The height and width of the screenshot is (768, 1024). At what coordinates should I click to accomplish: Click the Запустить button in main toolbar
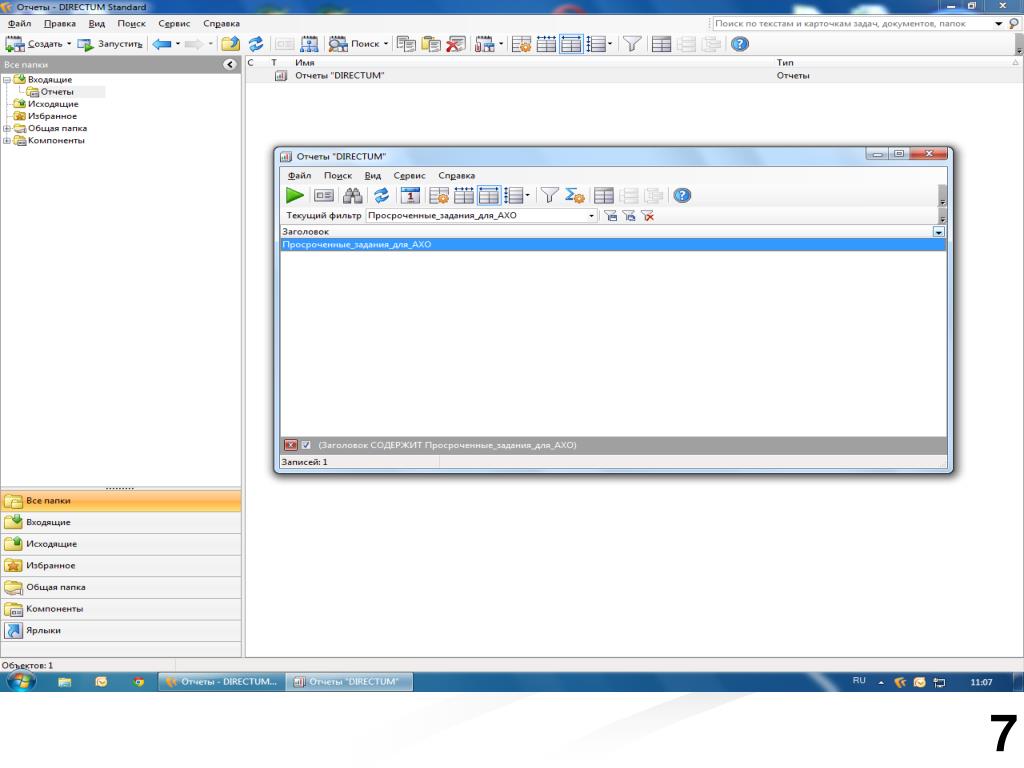[x=110, y=44]
